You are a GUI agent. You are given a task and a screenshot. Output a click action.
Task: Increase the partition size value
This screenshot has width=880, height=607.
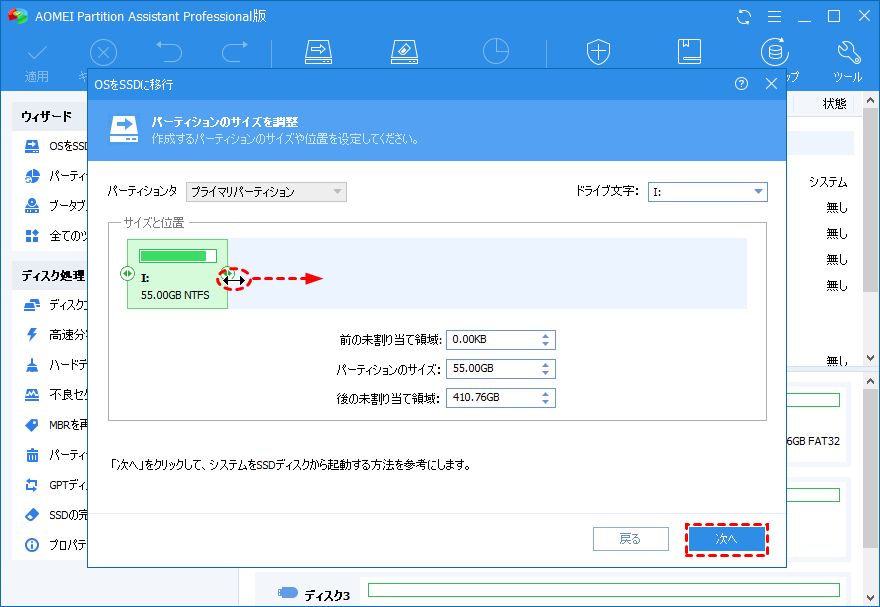[546, 365]
